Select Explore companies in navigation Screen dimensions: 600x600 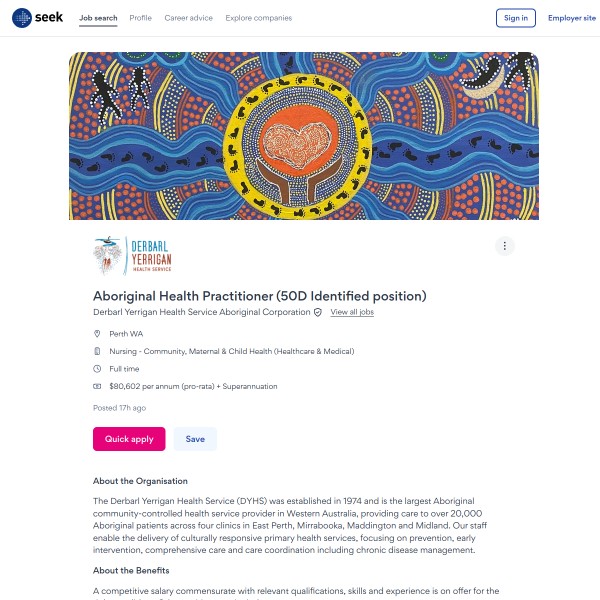coord(259,18)
